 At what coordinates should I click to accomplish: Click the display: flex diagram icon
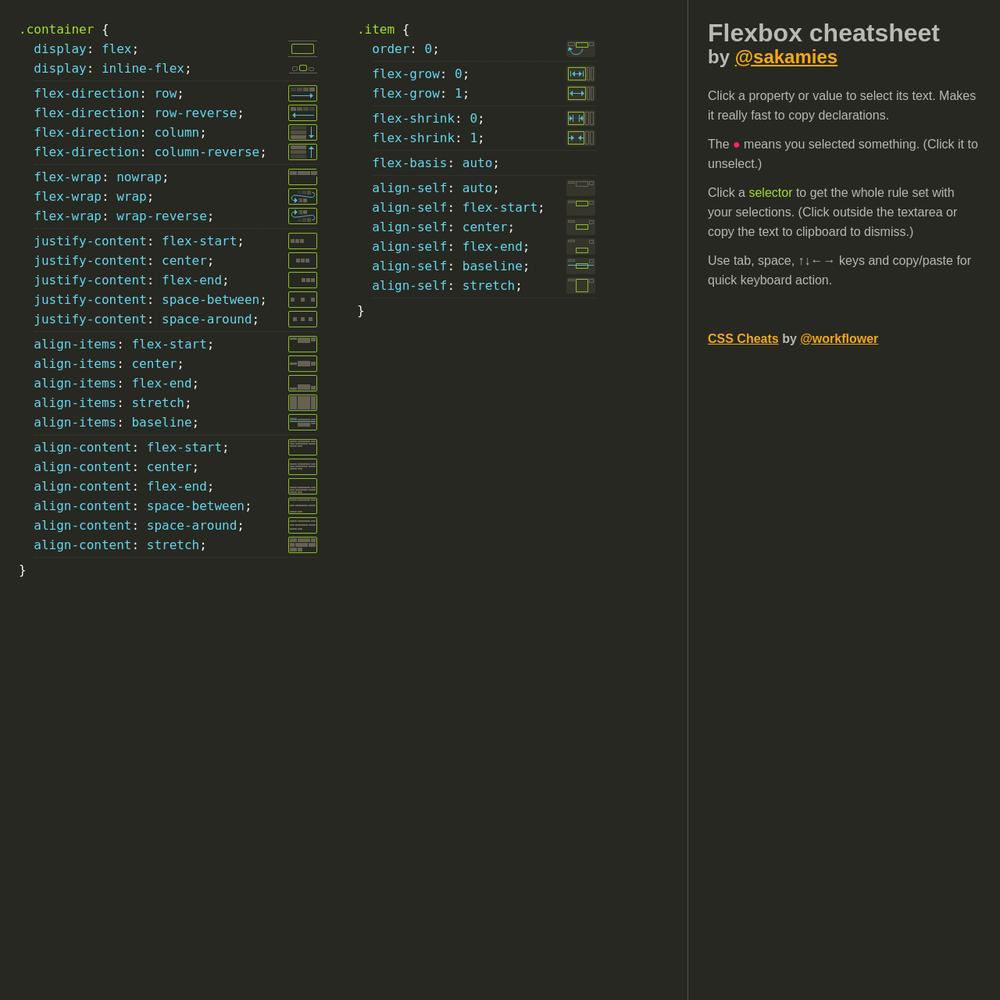point(302,49)
